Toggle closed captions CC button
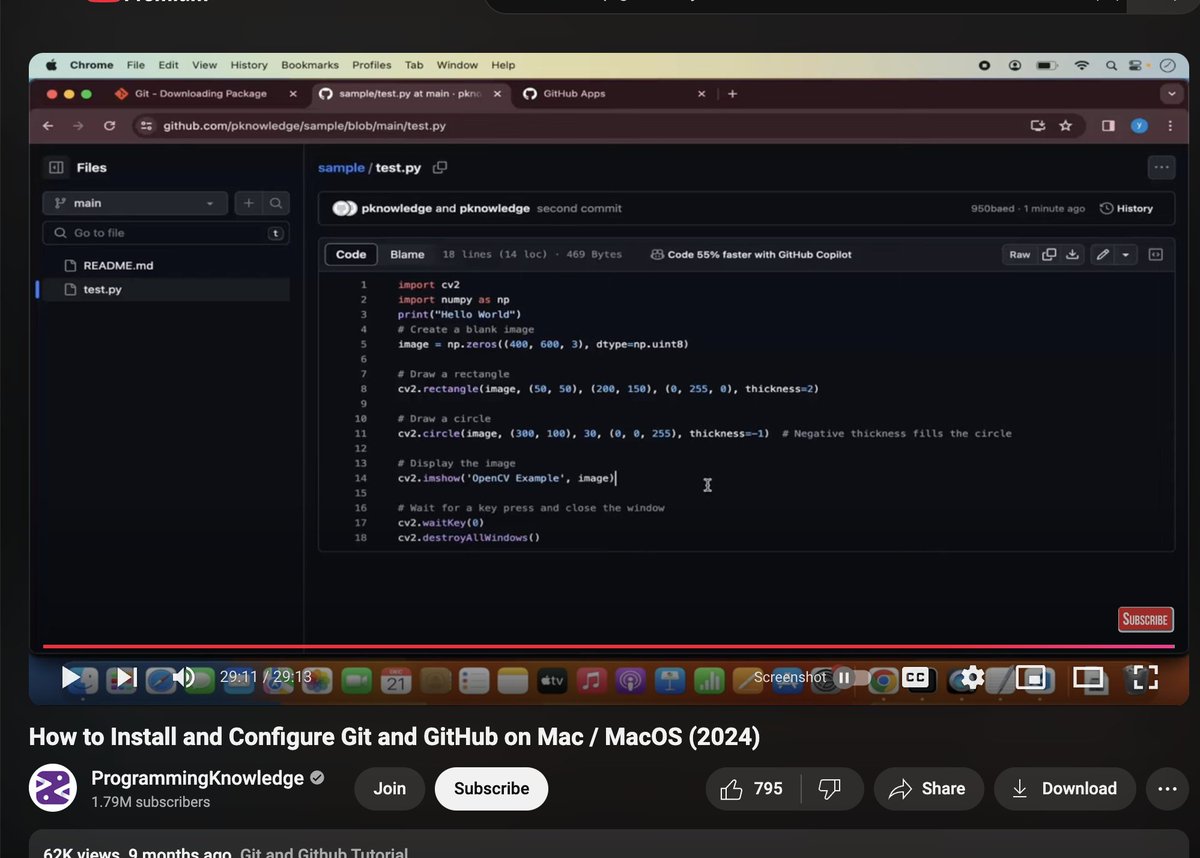The width and height of the screenshot is (1200, 858). (x=915, y=677)
